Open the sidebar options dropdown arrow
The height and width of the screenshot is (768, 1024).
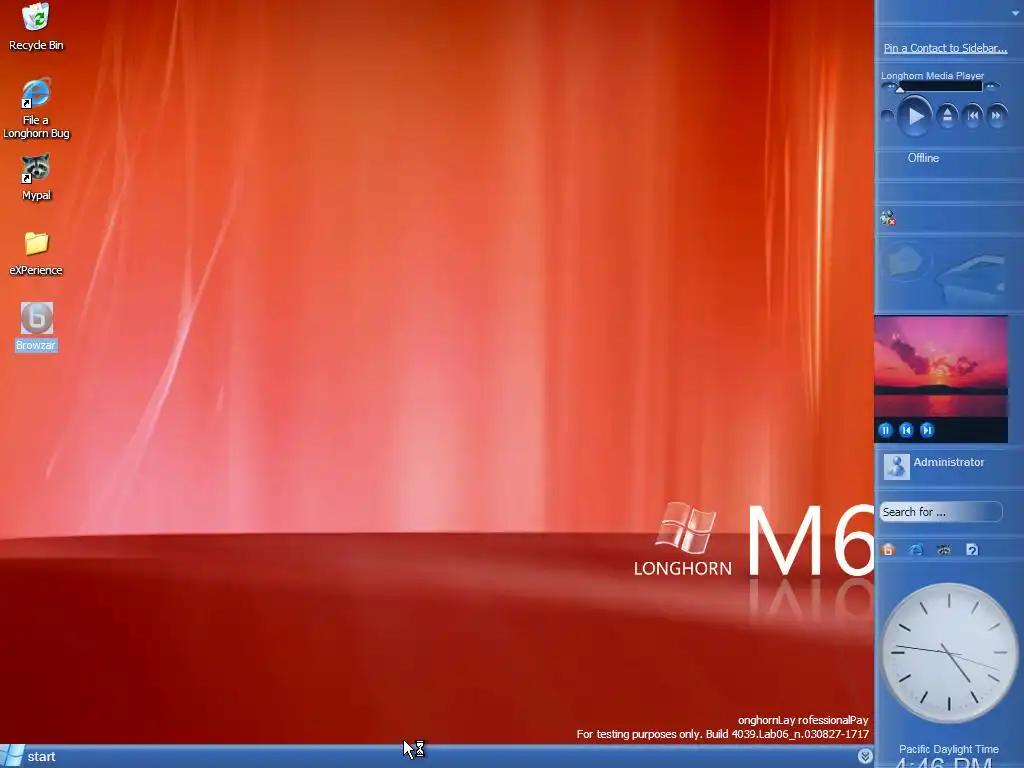(1016, 13)
